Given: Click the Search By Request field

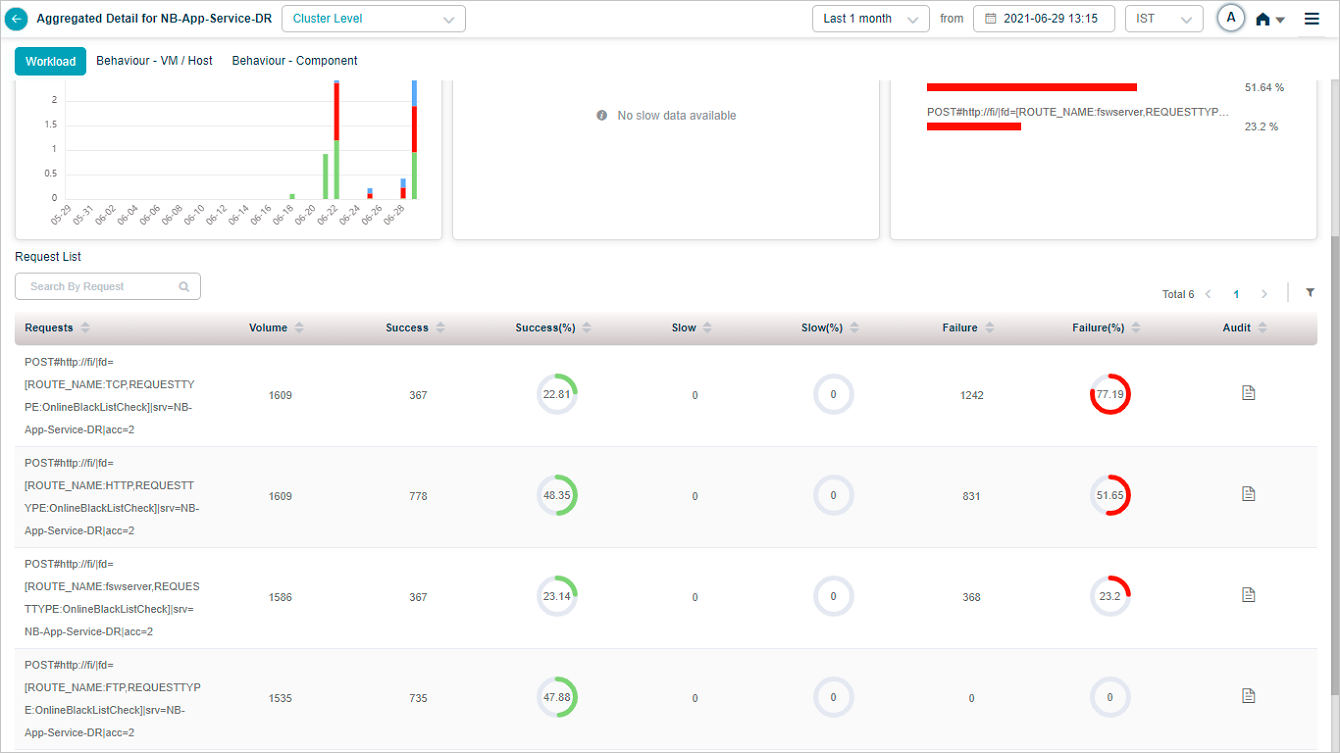Looking at the screenshot, I should 100,287.
